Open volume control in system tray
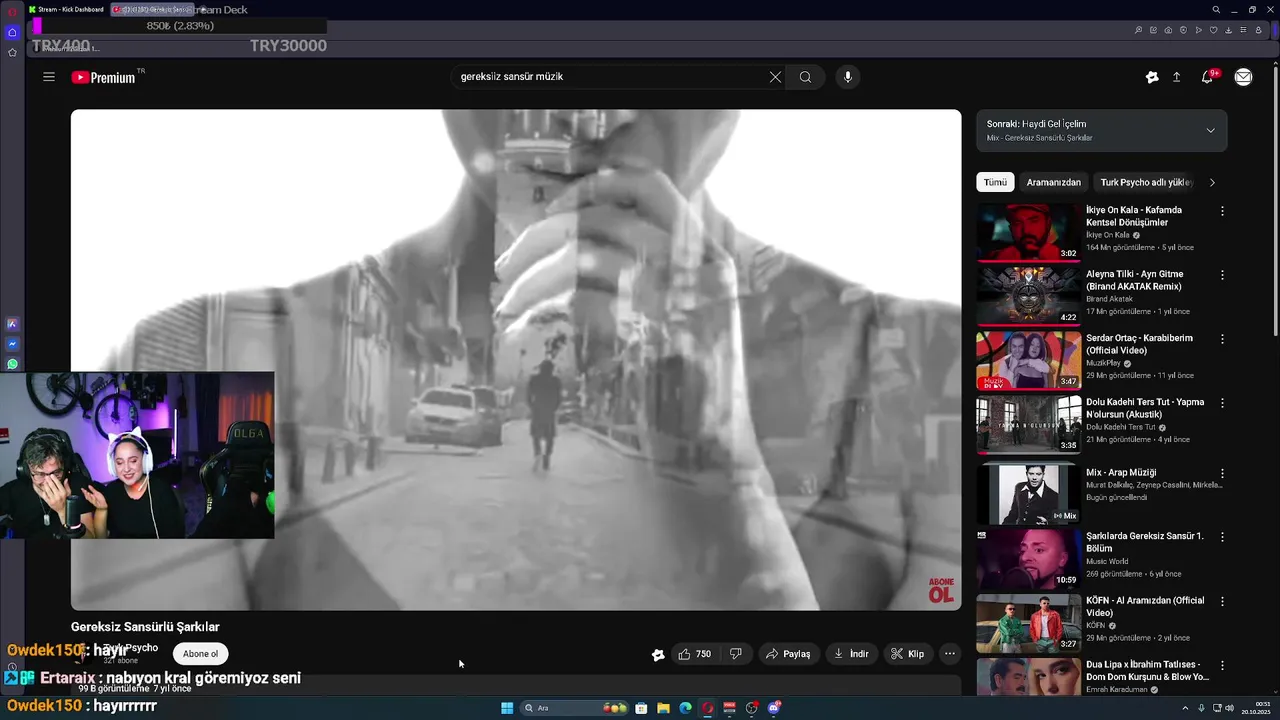This screenshot has width=1280, height=720. (x=1229, y=708)
